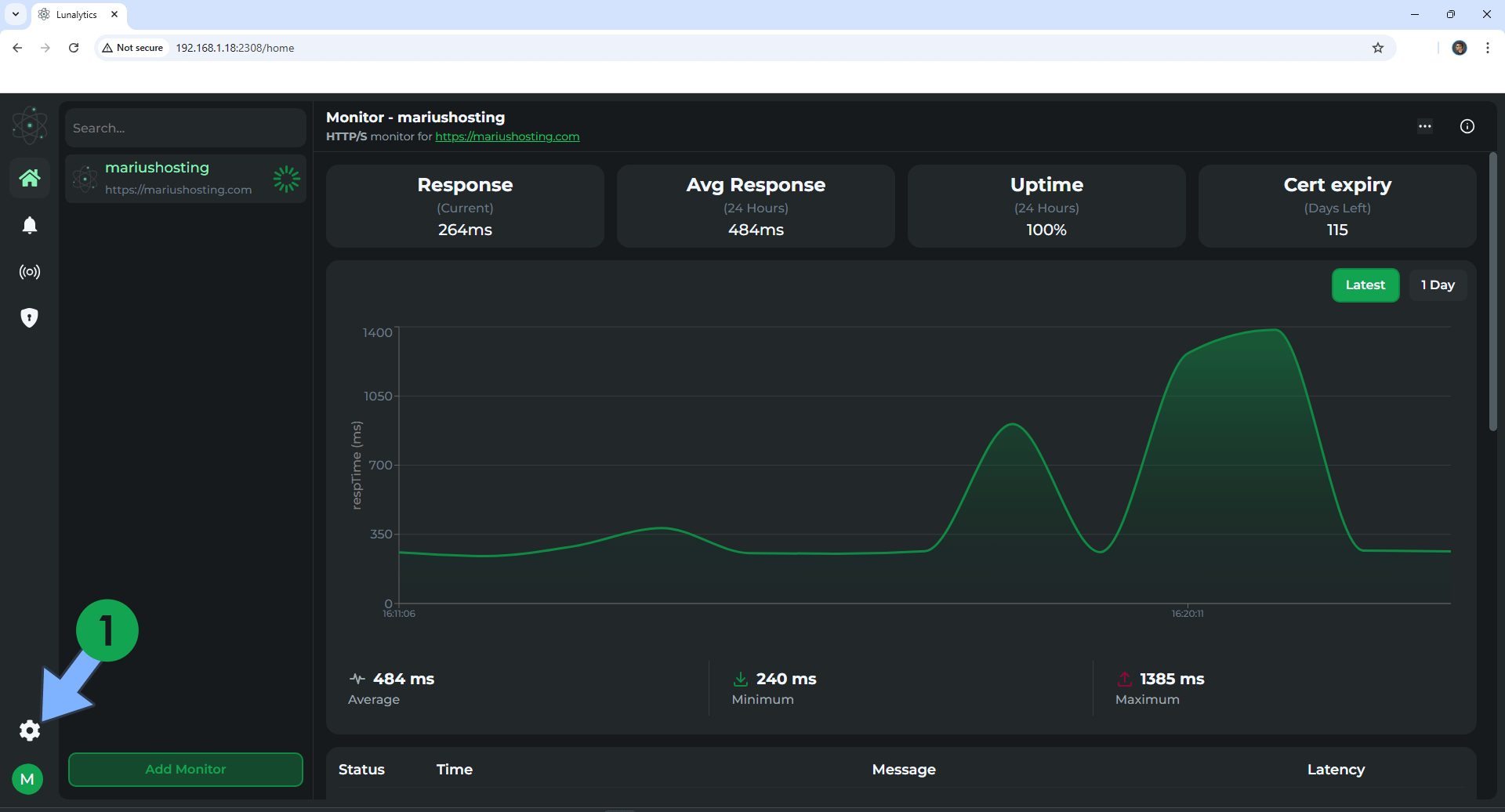Screen dimensions: 1505x812
Task: Click the Monitor - mariushosting heading
Action: tap(415, 117)
